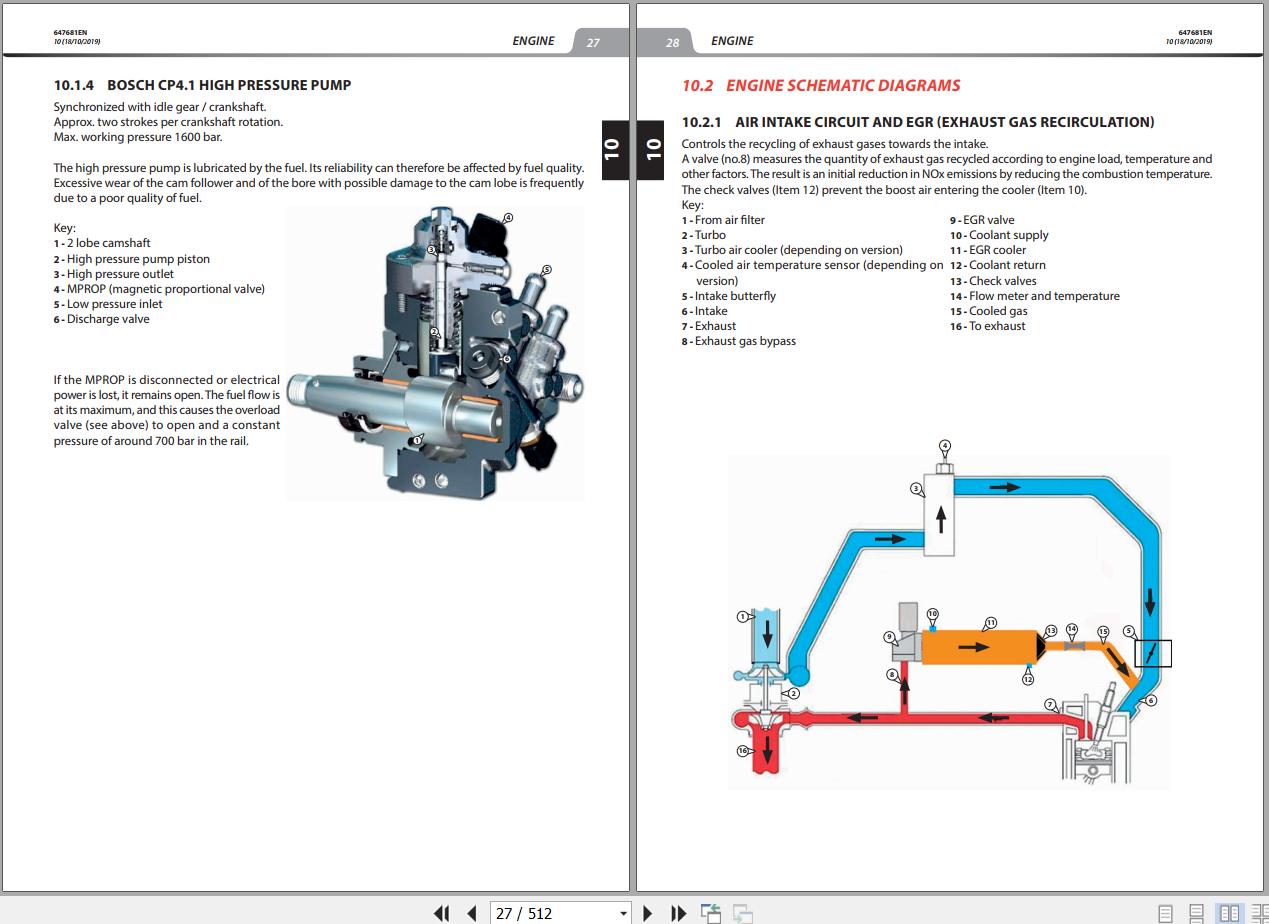The image size is (1269, 924).
Task: Open the page number dropdown arrow
Action: tap(624, 913)
